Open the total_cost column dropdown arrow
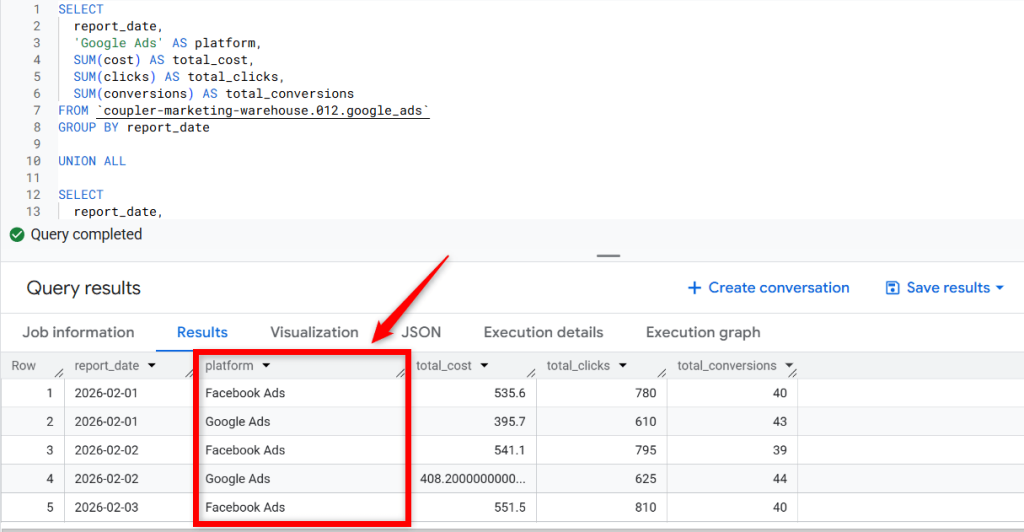The image size is (1024, 532). [x=484, y=366]
